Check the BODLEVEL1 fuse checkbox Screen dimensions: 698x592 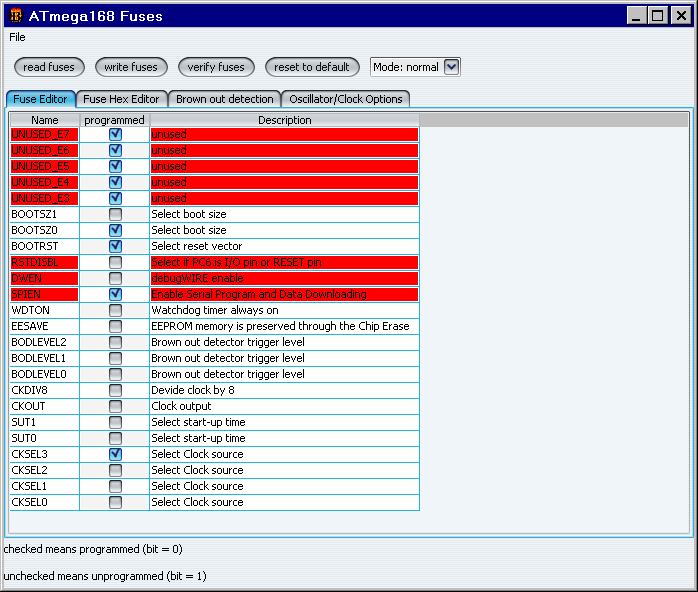(x=115, y=359)
